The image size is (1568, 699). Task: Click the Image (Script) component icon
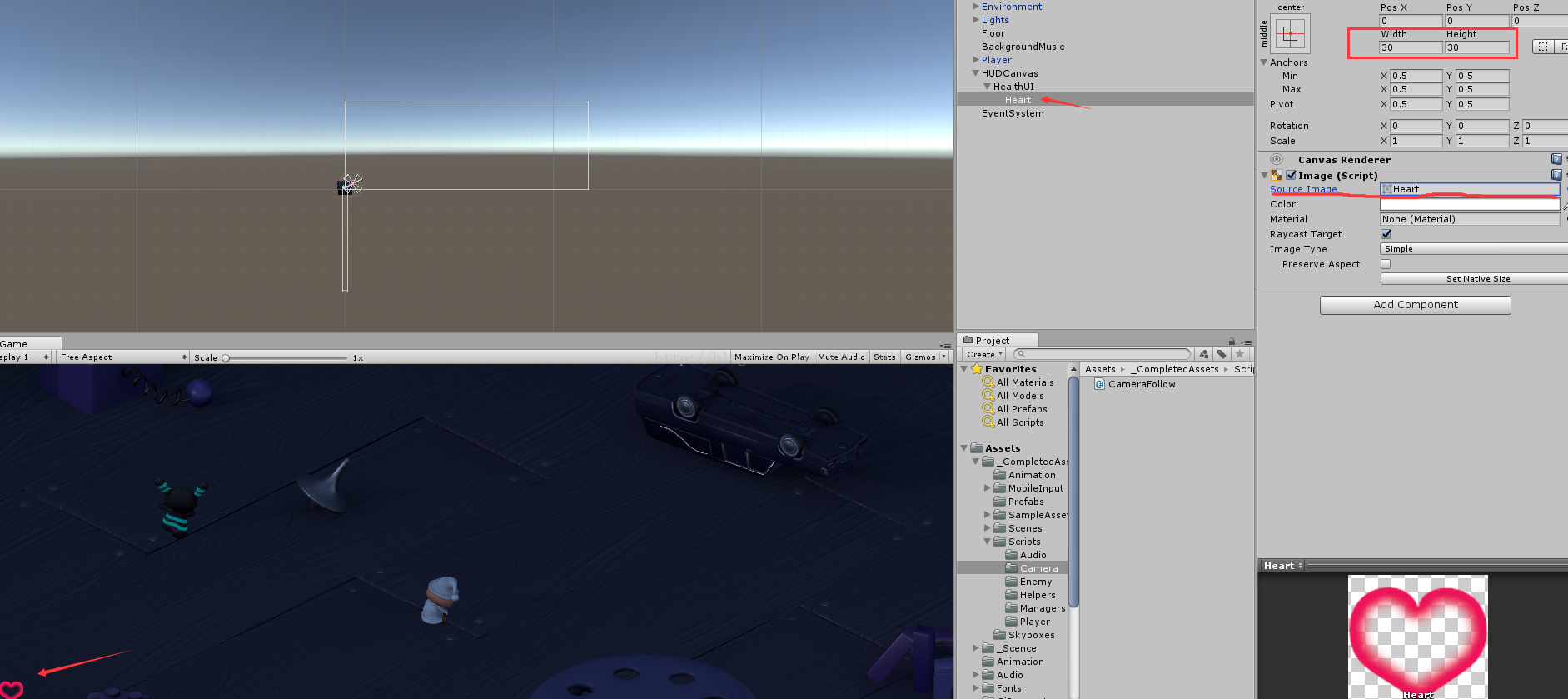(1277, 175)
